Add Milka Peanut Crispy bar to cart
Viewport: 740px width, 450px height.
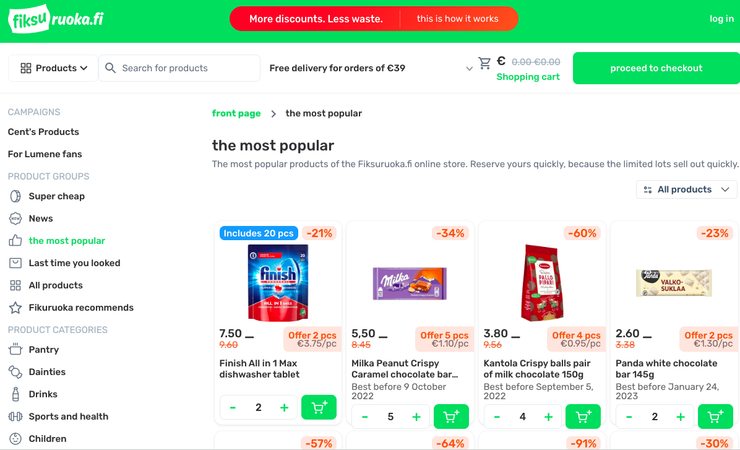(451, 417)
